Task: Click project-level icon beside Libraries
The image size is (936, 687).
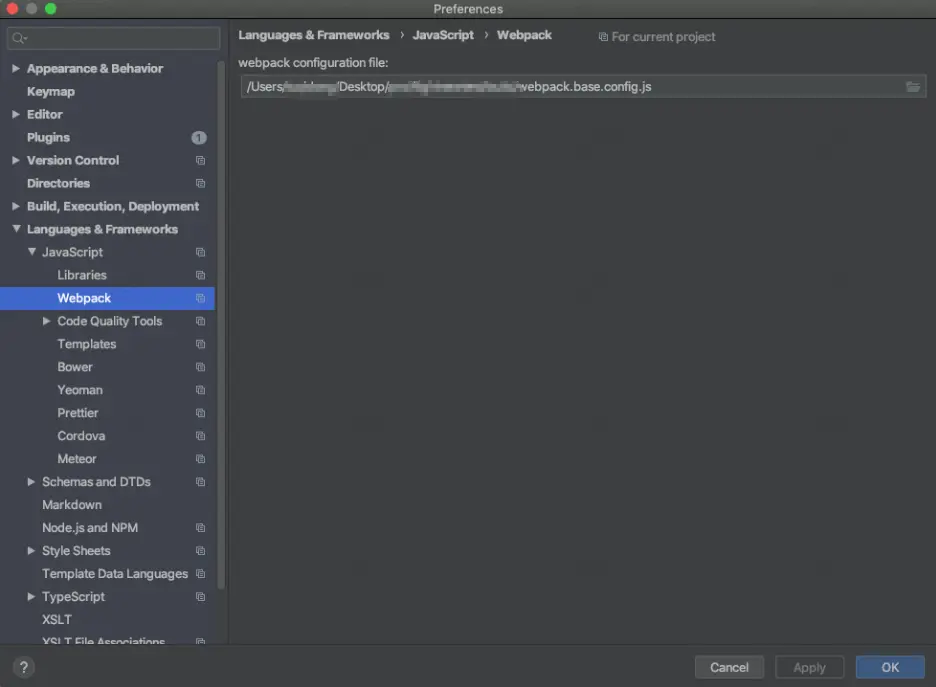Action: [201, 275]
